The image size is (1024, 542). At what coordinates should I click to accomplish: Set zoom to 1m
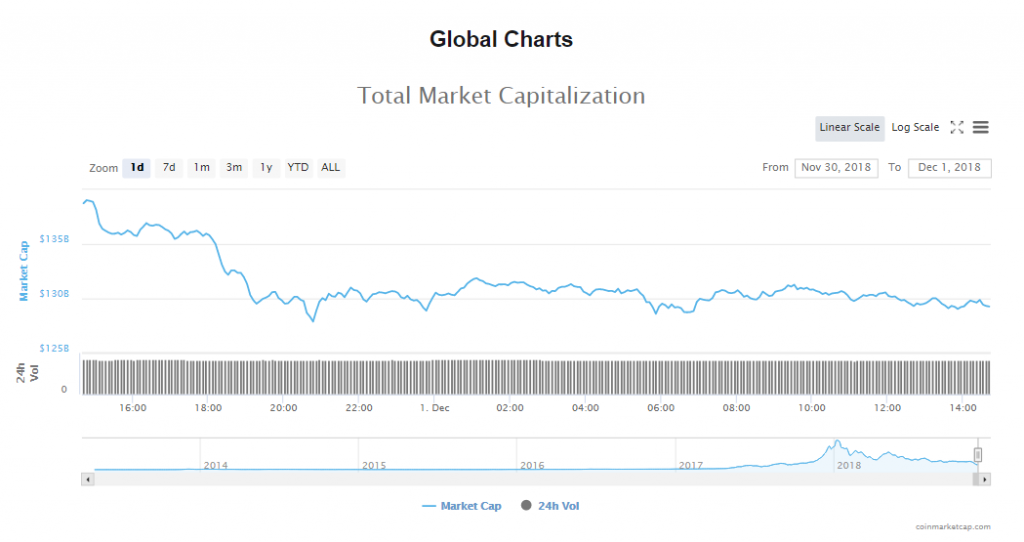tap(201, 167)
